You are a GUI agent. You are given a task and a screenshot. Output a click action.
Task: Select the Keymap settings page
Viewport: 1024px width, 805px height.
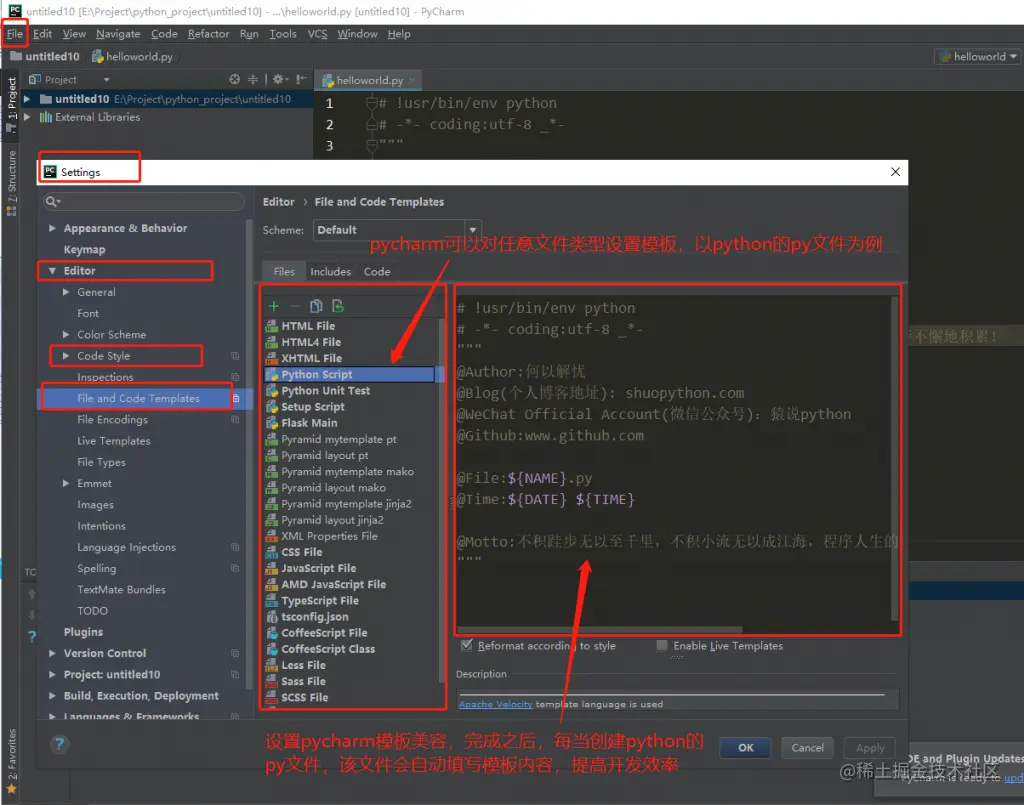point(84,249)
